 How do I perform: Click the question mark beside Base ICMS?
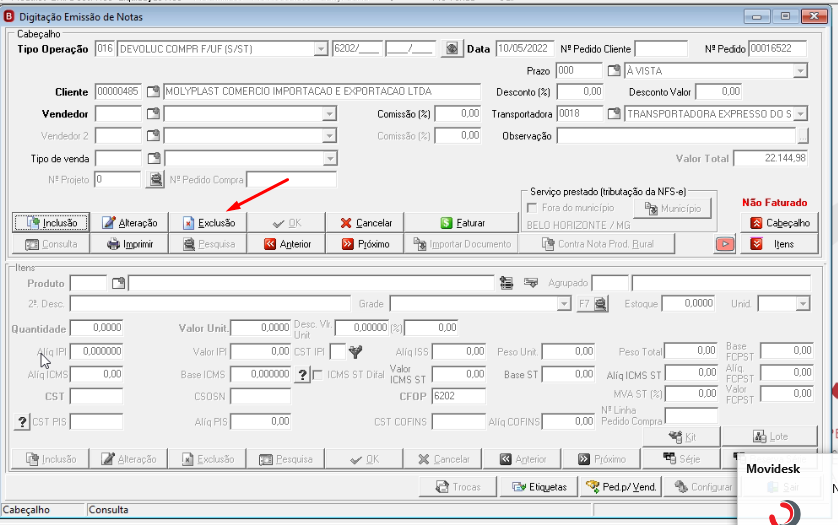pyautogui.click(x=302, y=375)
